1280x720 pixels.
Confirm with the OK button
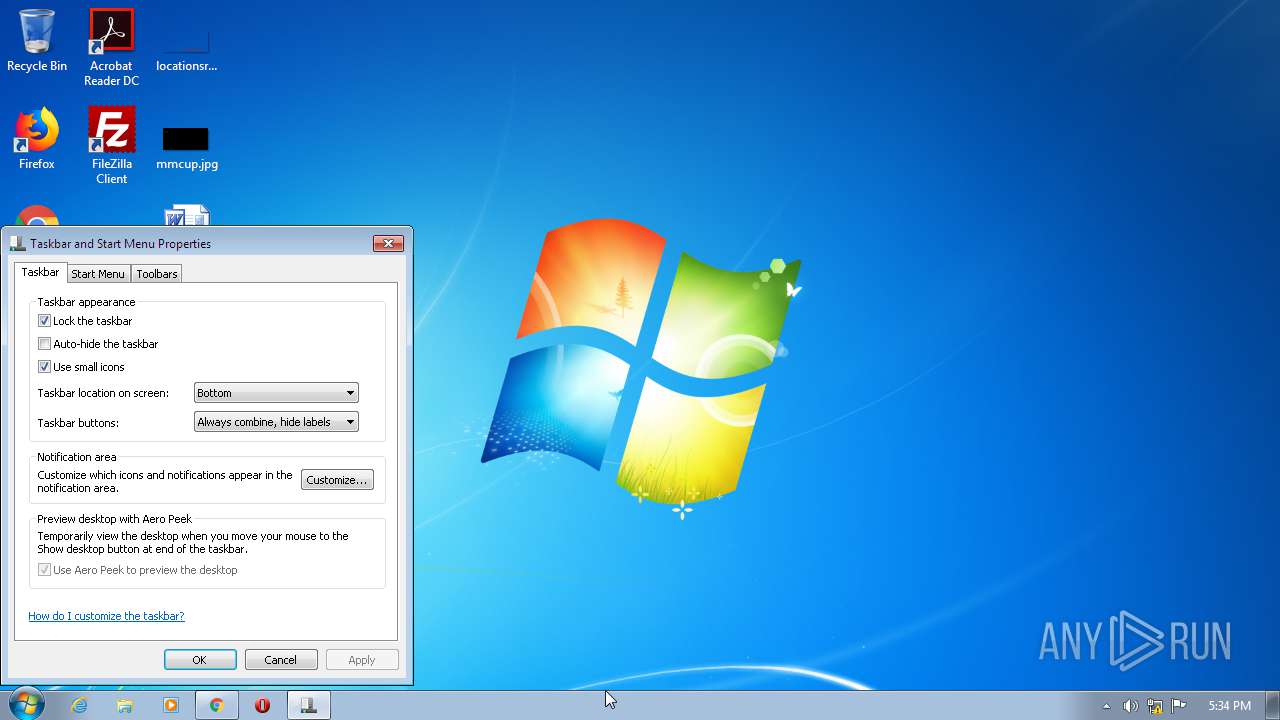200,660
